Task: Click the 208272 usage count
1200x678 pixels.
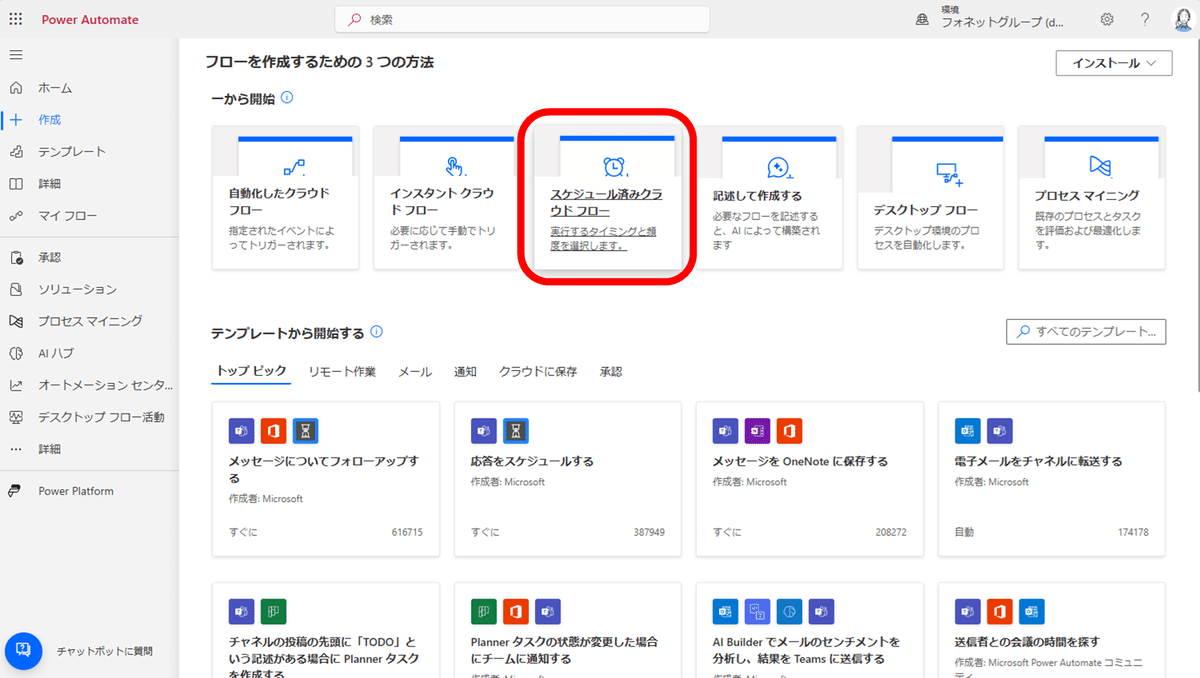Action: click(890, 533)
